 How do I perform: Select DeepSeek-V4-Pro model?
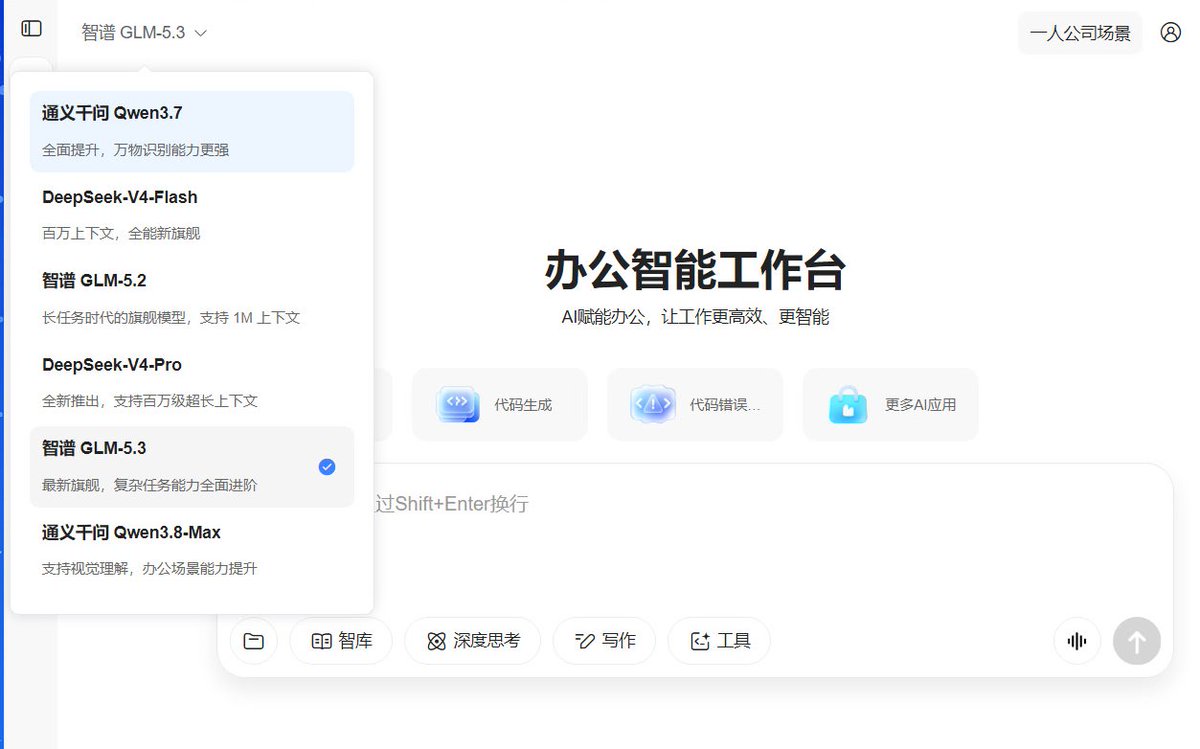192,383
